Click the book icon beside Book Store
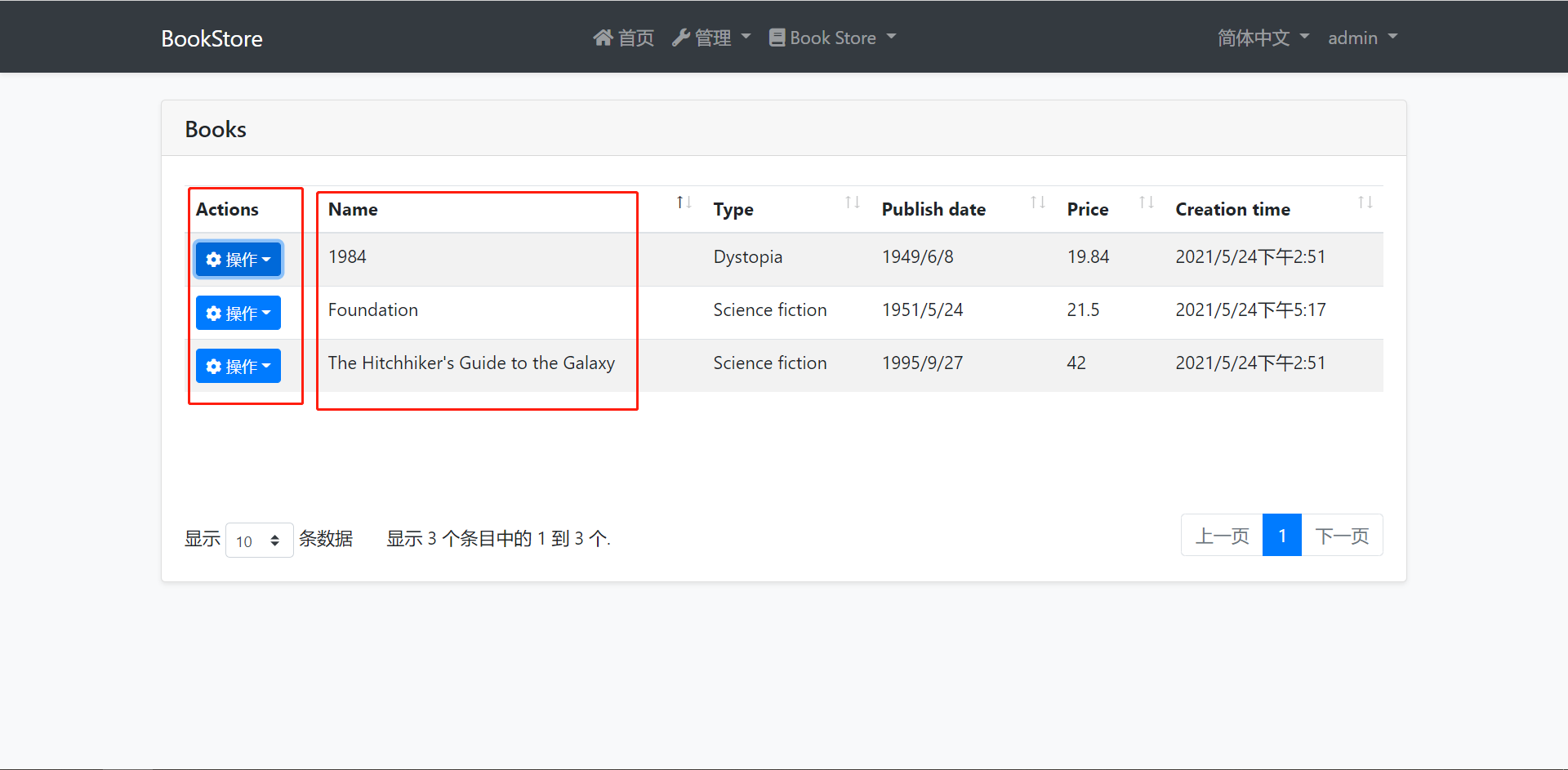Image resolution: width=1568 pixels, height=770 pixels. (x=778, y=37)
